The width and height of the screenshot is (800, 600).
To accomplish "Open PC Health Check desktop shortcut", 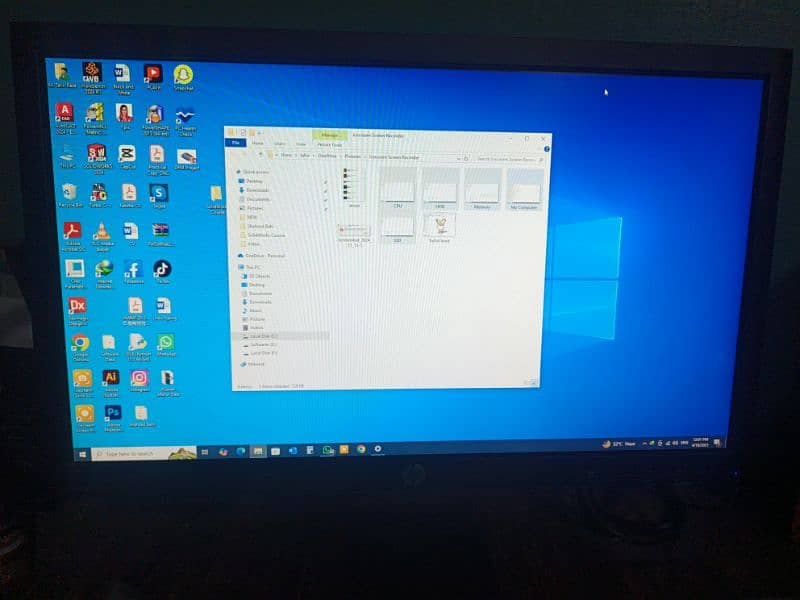I will (185, 121).
